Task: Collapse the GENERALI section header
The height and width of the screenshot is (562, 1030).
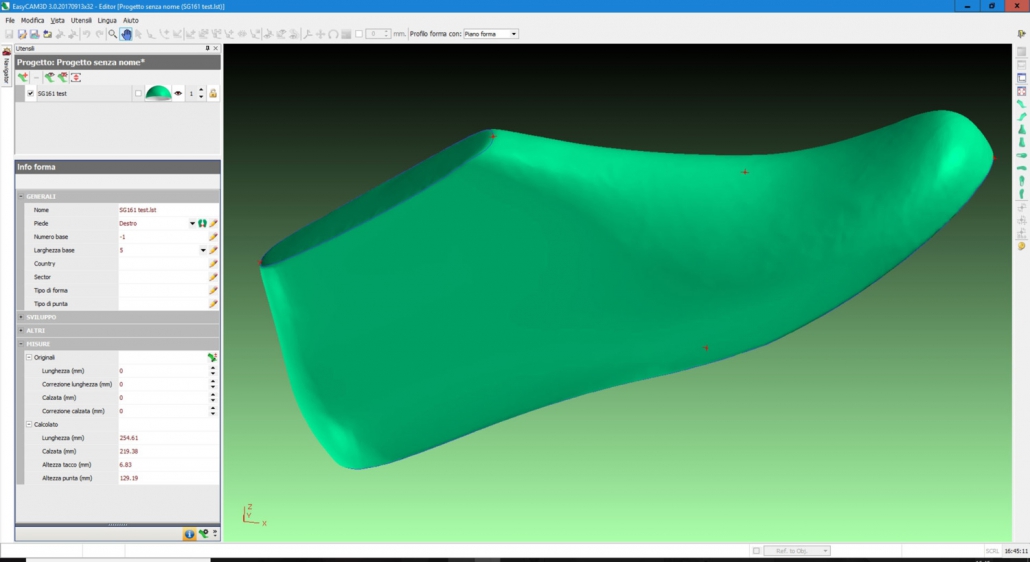Action: coord(21,196)
